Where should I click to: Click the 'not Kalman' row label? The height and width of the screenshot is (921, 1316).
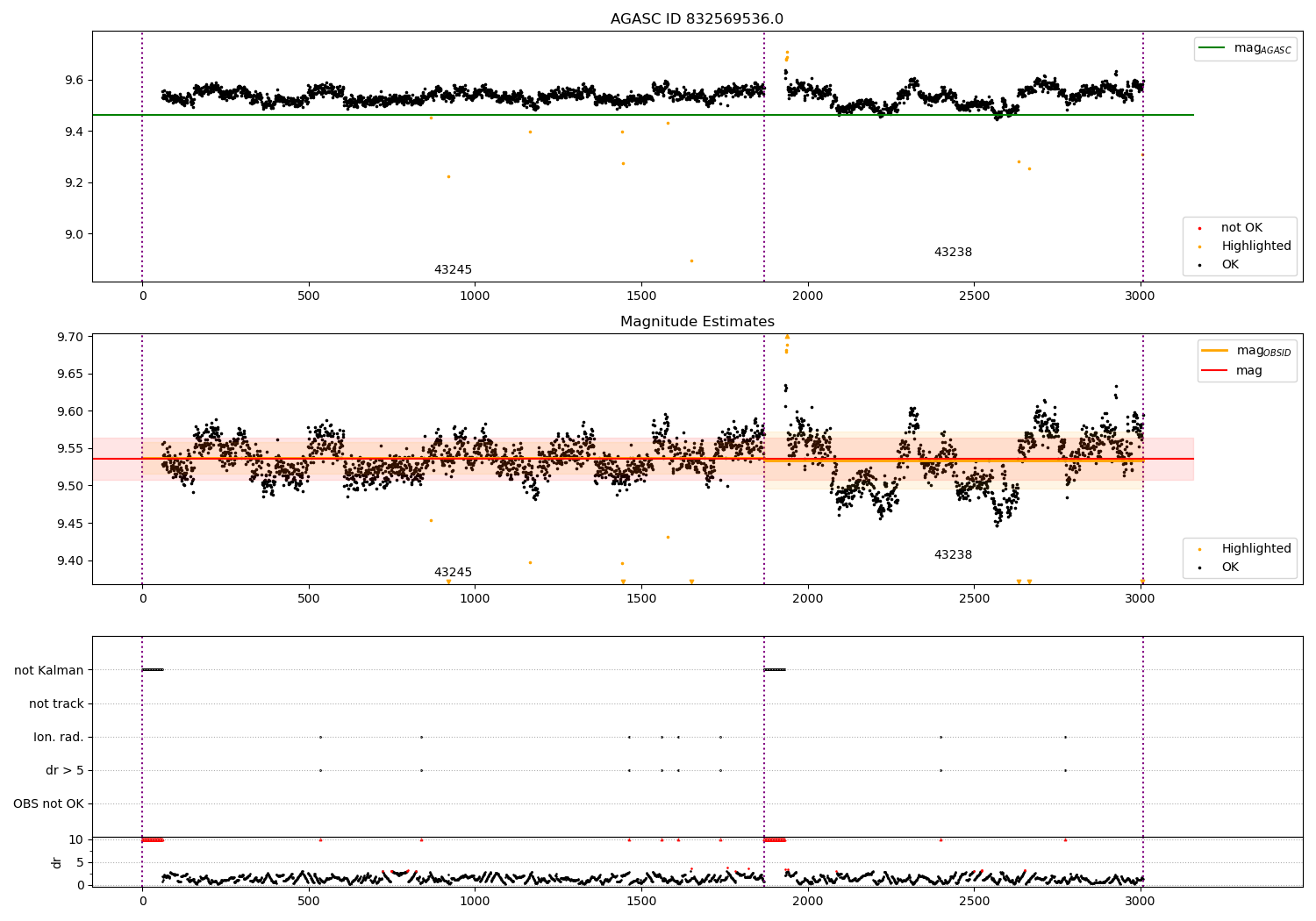coord(49,670)
